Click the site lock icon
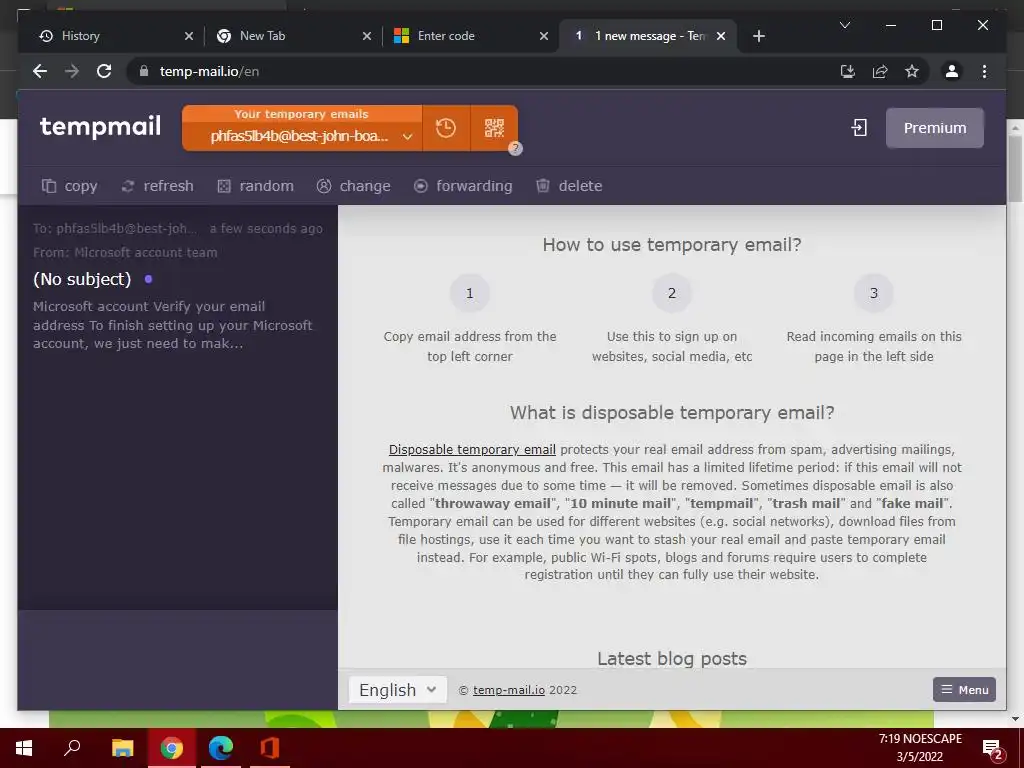 point(144,71)
